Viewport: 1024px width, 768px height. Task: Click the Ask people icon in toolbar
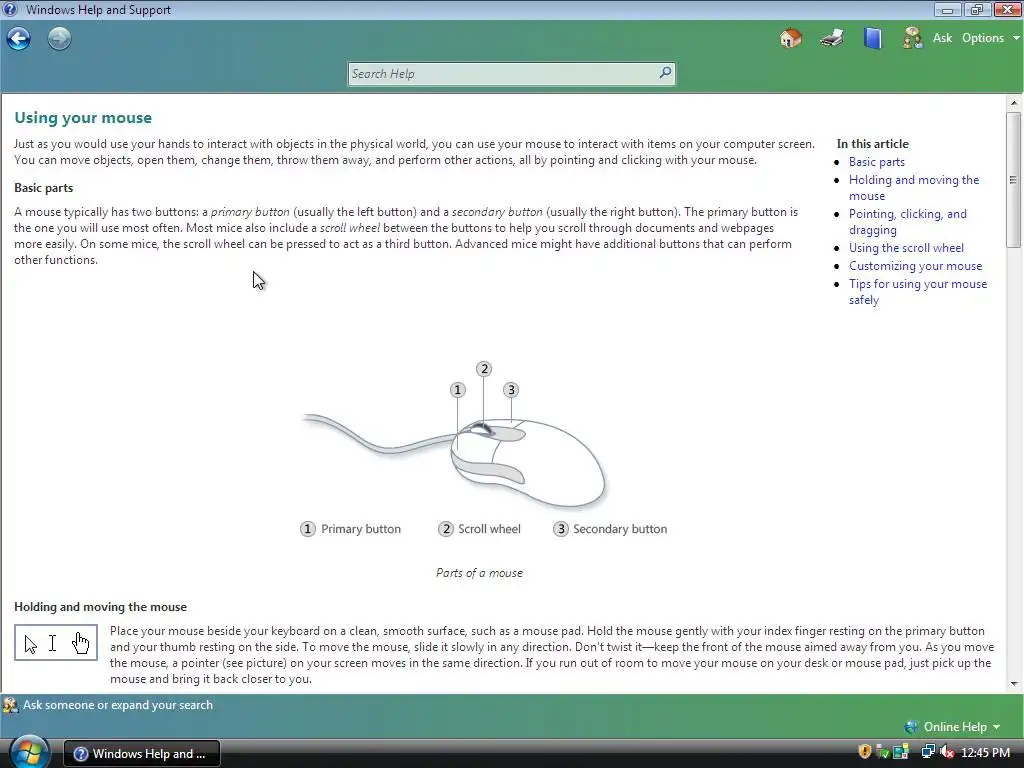[912, 38]
